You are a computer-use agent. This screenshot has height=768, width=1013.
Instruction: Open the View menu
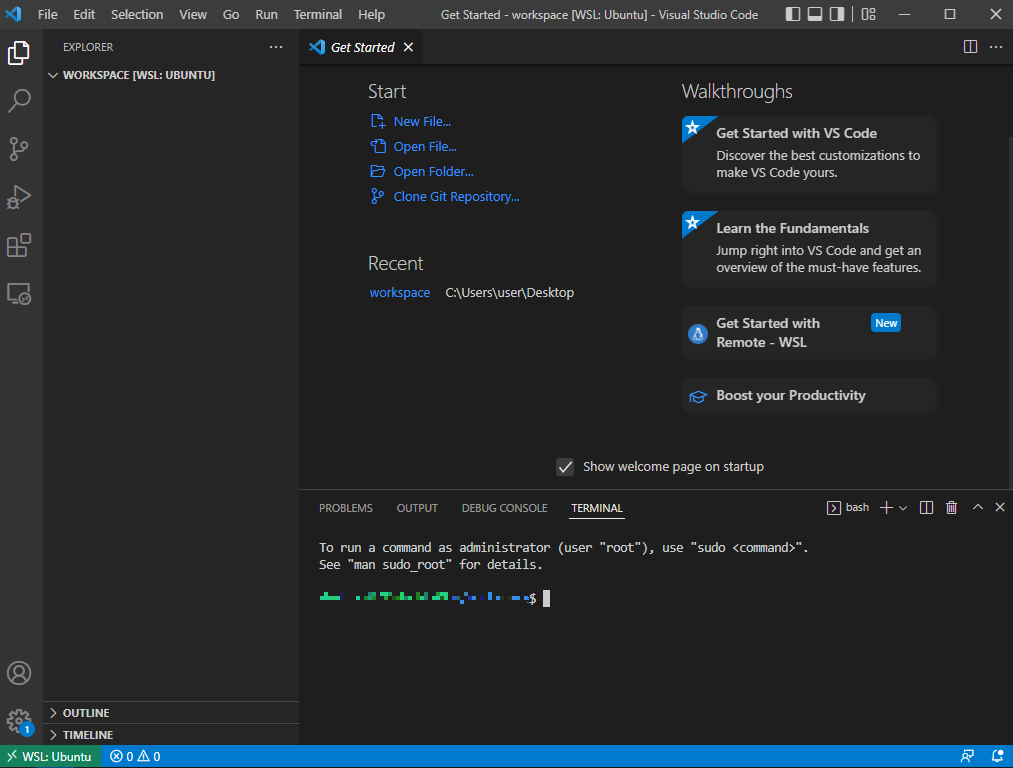[x=193, y=14]
